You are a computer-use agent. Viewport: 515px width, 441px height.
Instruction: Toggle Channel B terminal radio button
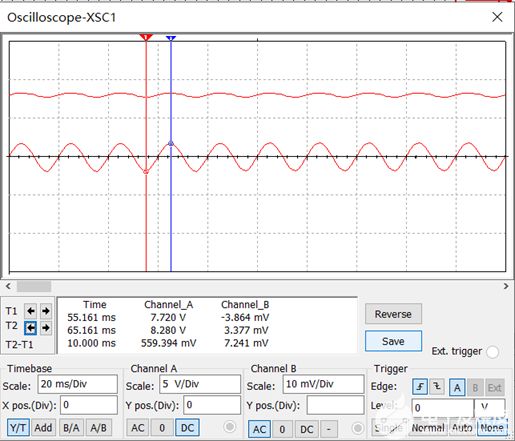coord(357,428)
